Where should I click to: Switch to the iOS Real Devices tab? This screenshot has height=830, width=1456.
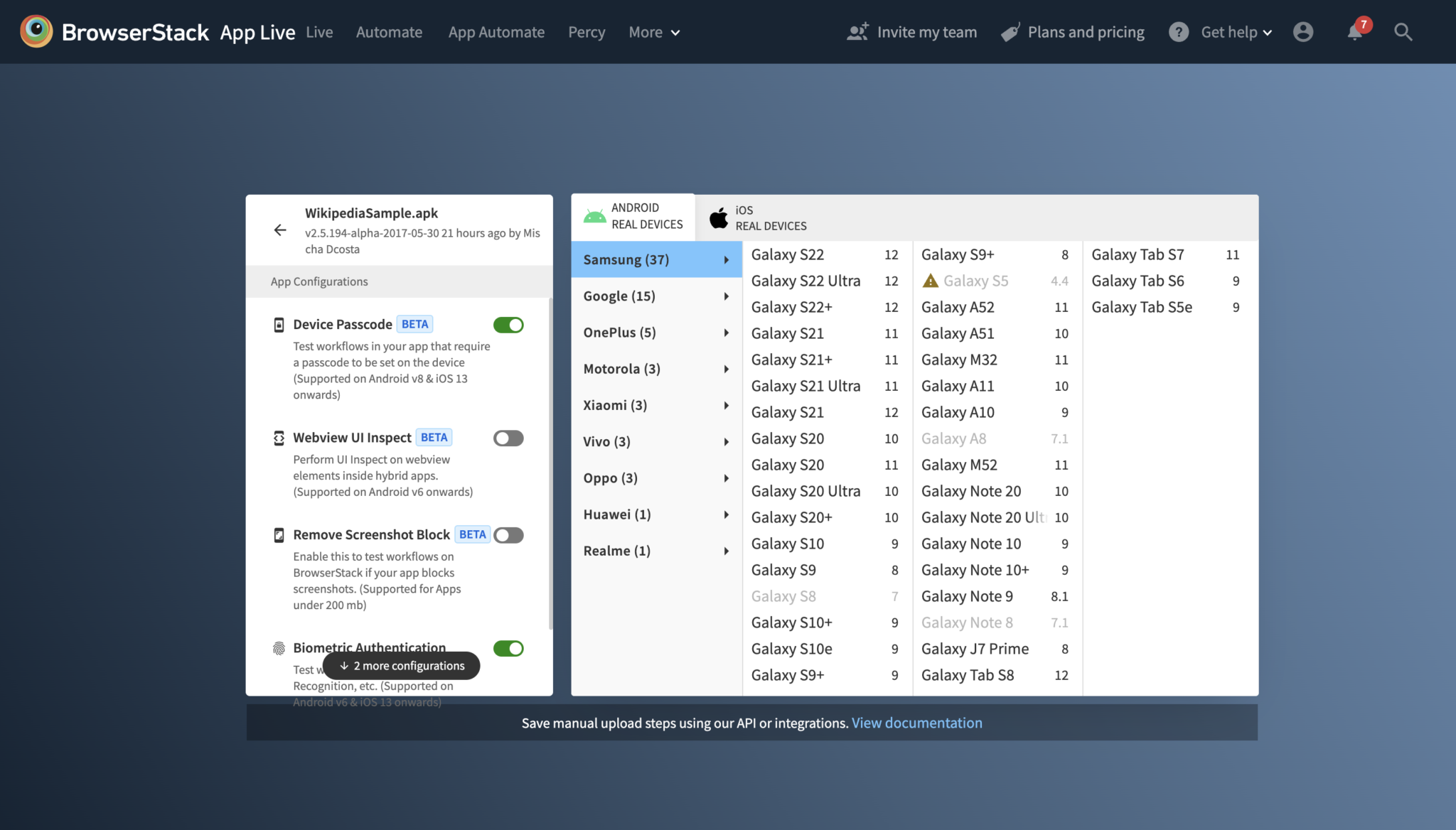point(771,217)
